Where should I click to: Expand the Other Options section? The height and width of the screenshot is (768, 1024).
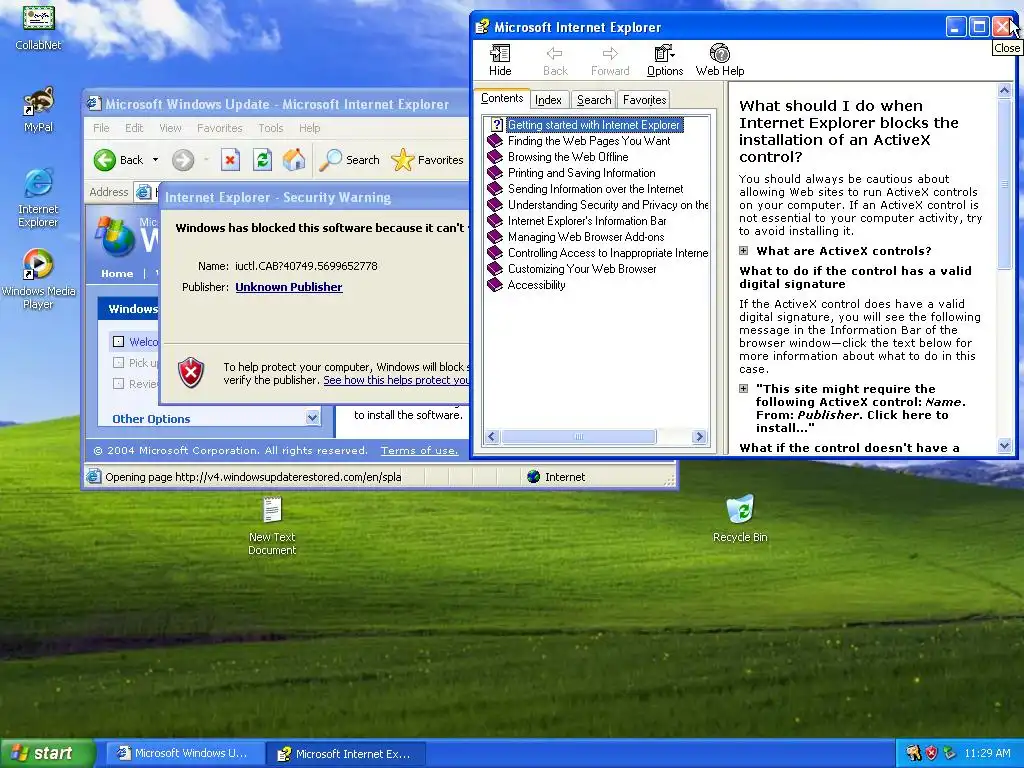312,418
